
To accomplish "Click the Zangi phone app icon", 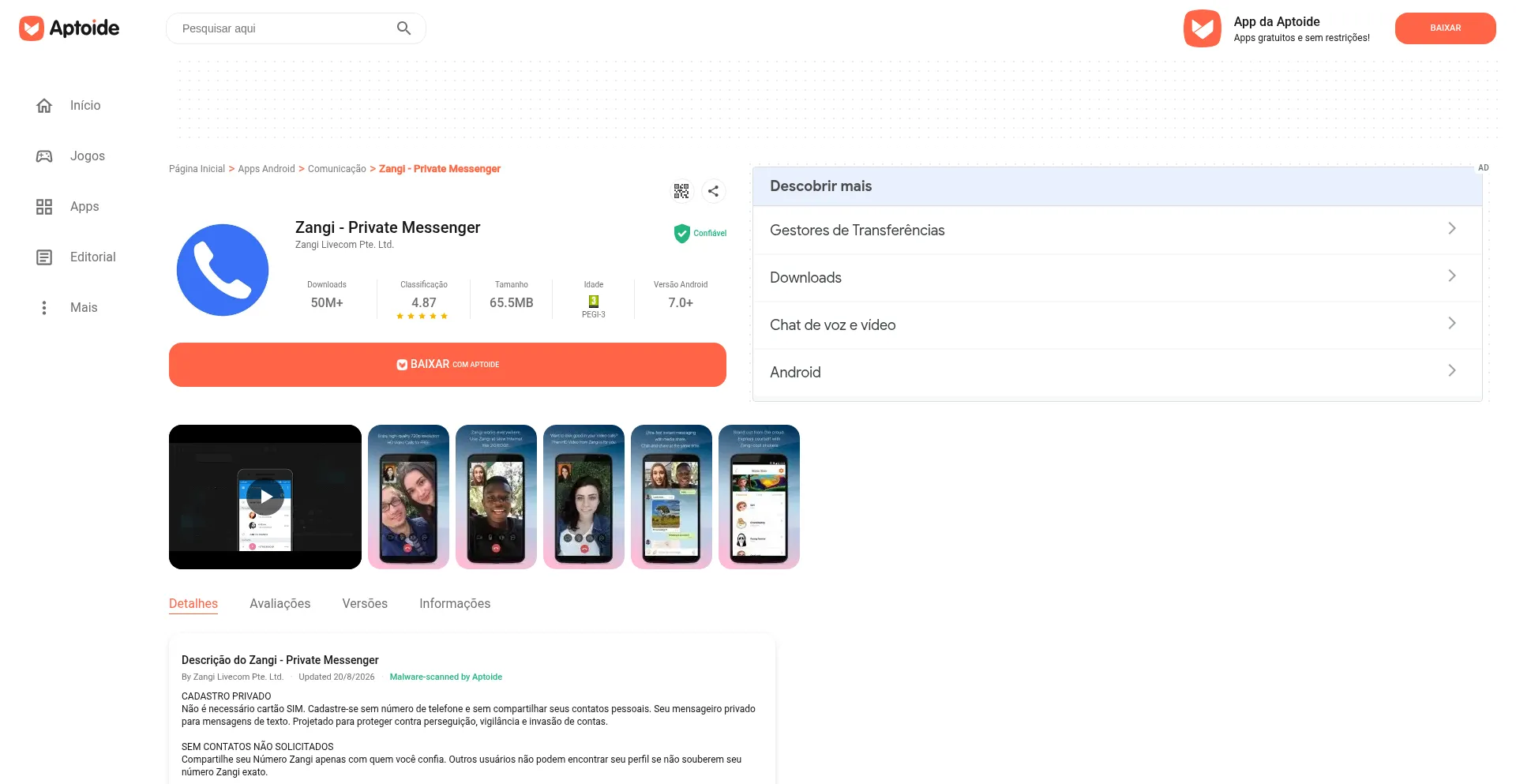I will (x=223, y=270).
